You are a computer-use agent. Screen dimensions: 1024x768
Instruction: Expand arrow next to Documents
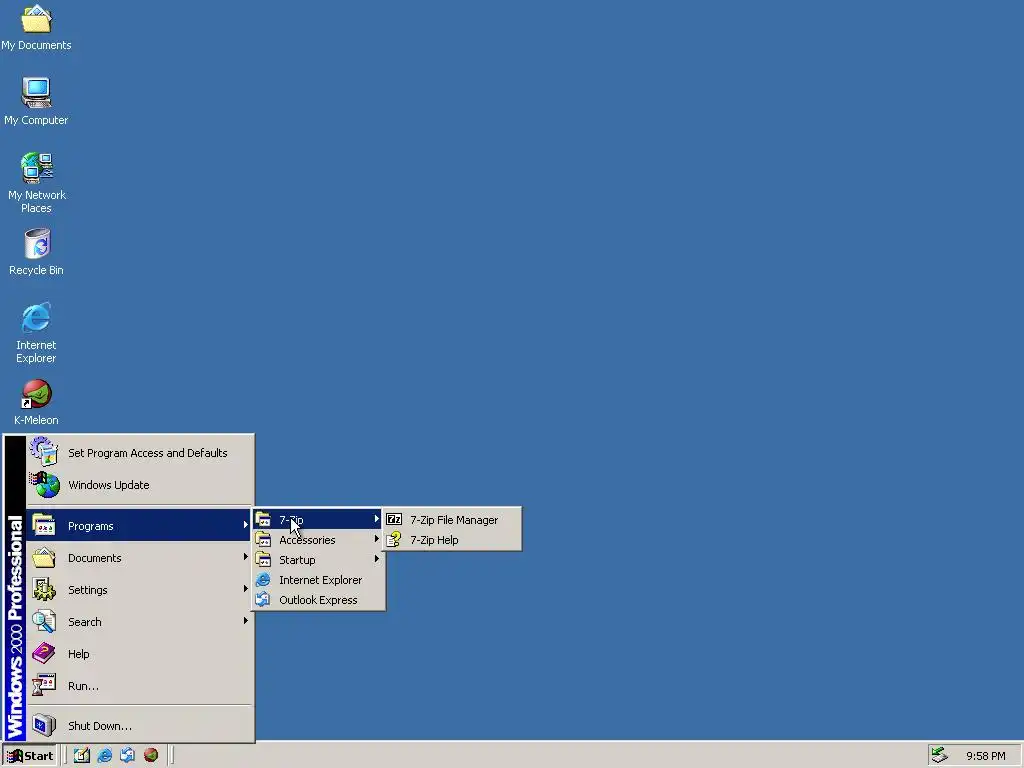tap(246, 557)
